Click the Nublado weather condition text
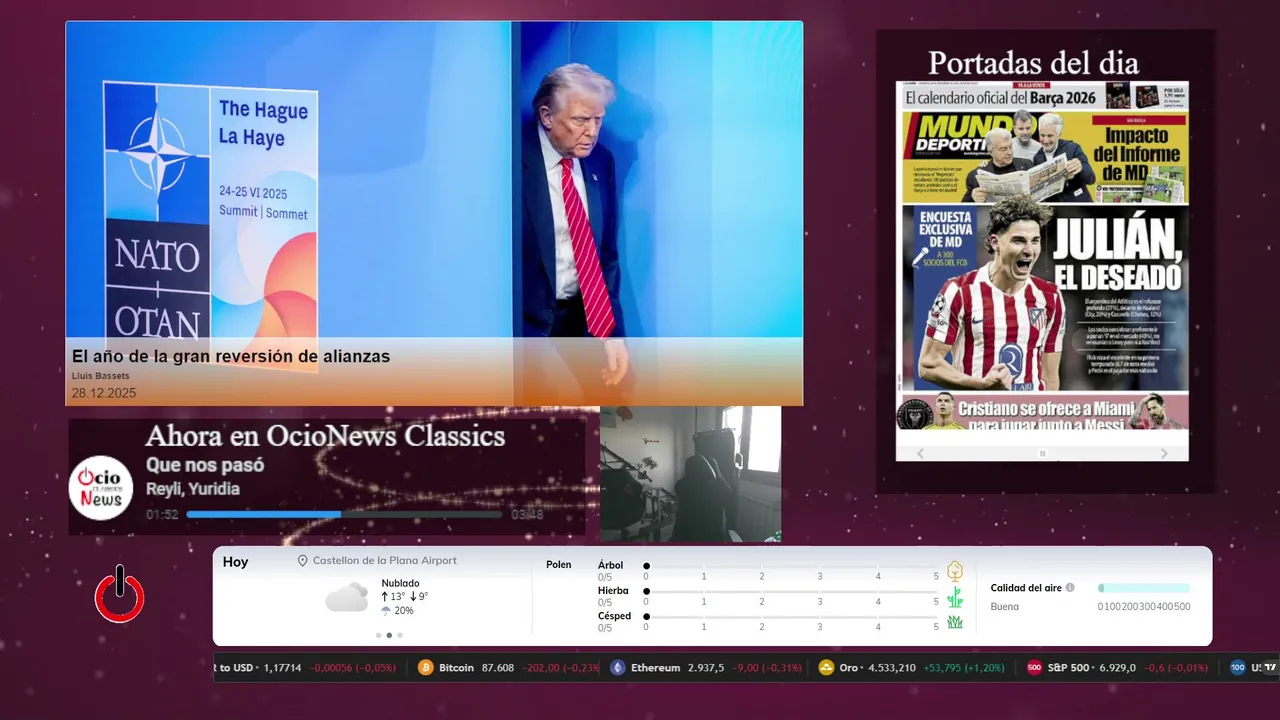 400,583
